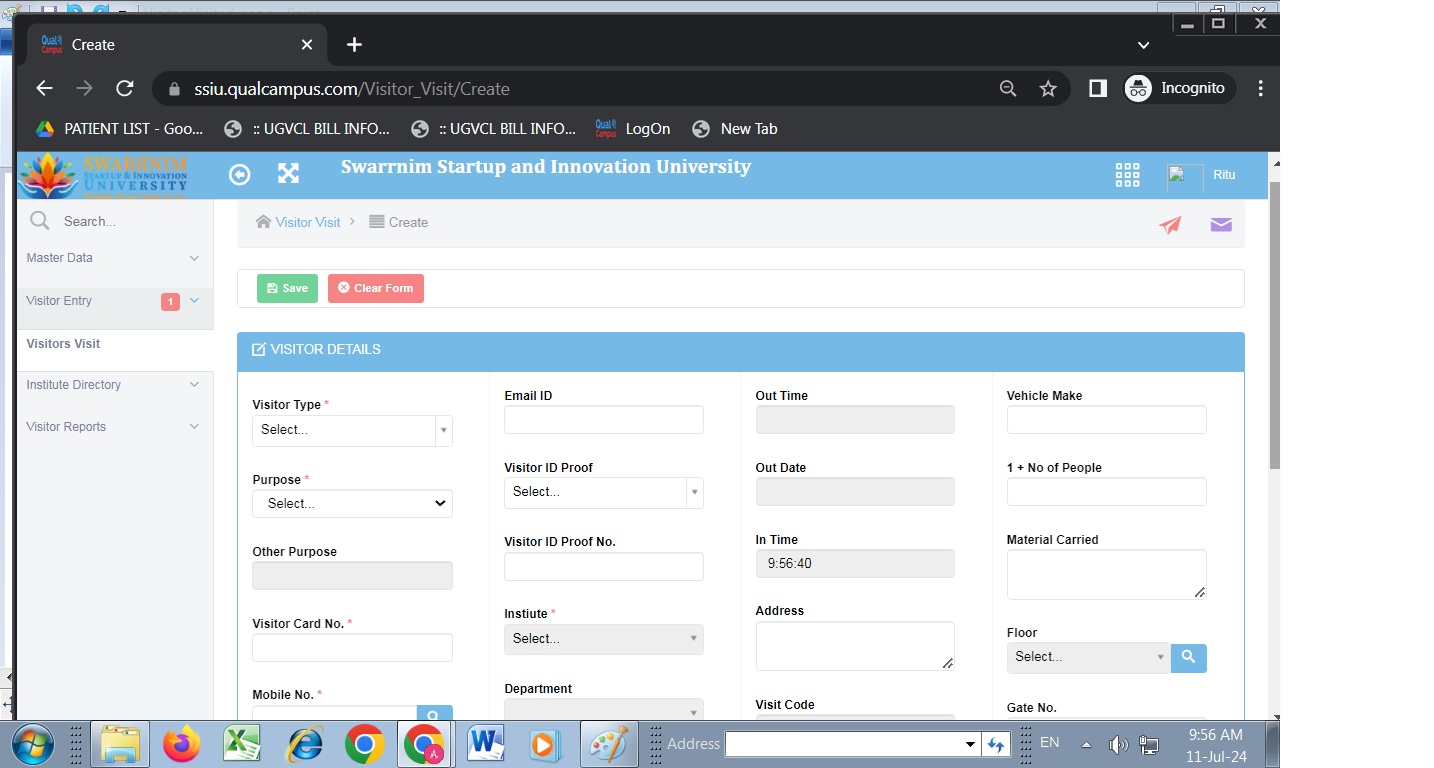Click the Material Carried text area
The image size is (1434, 768).
1106,575
